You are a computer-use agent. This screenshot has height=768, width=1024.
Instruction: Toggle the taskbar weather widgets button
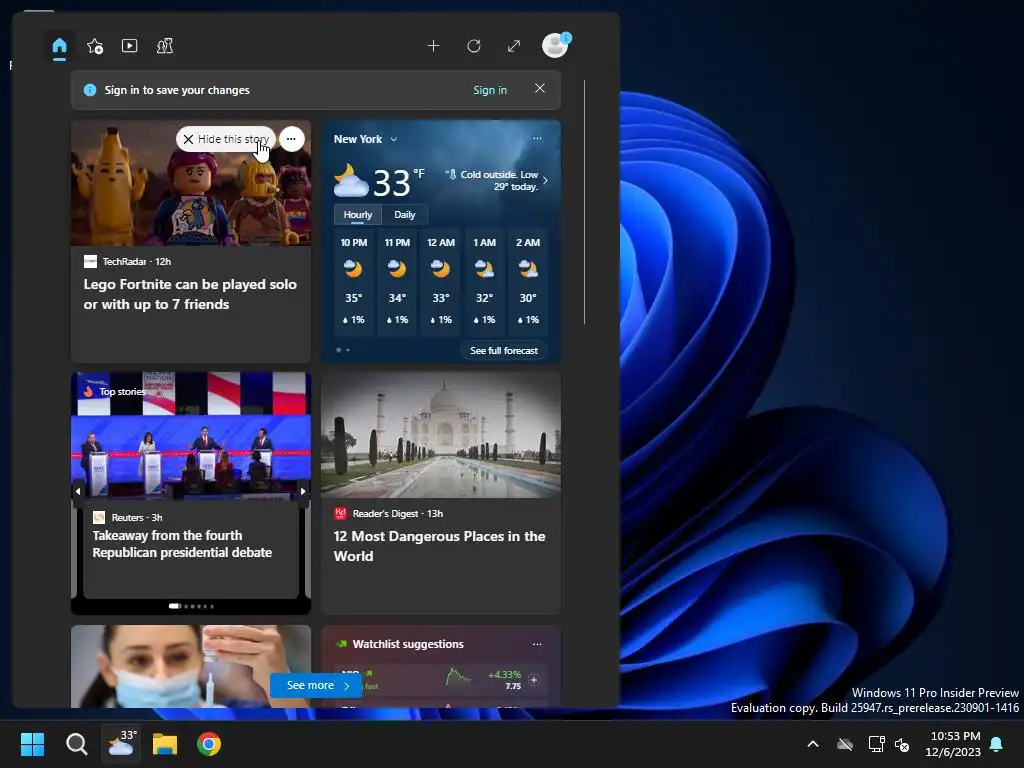[x=121, y=744]
